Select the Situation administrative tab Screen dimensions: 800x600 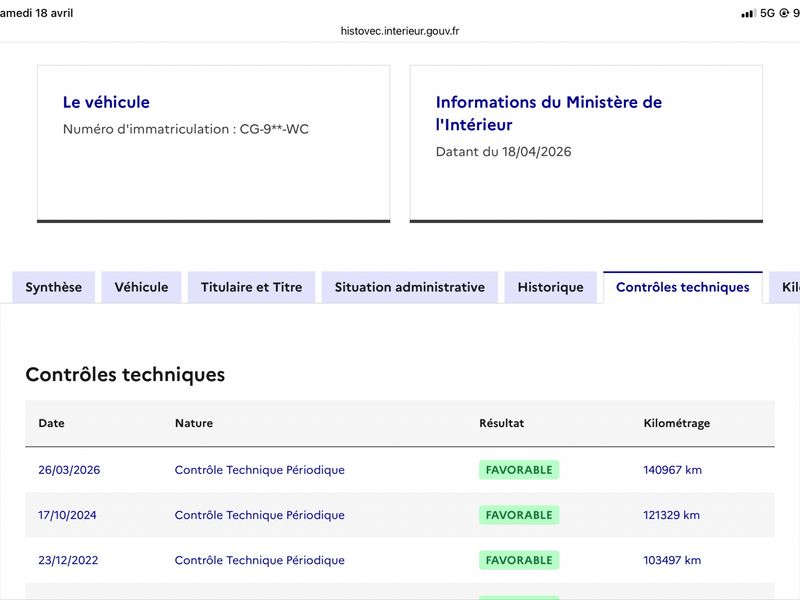tap(410, 287)
